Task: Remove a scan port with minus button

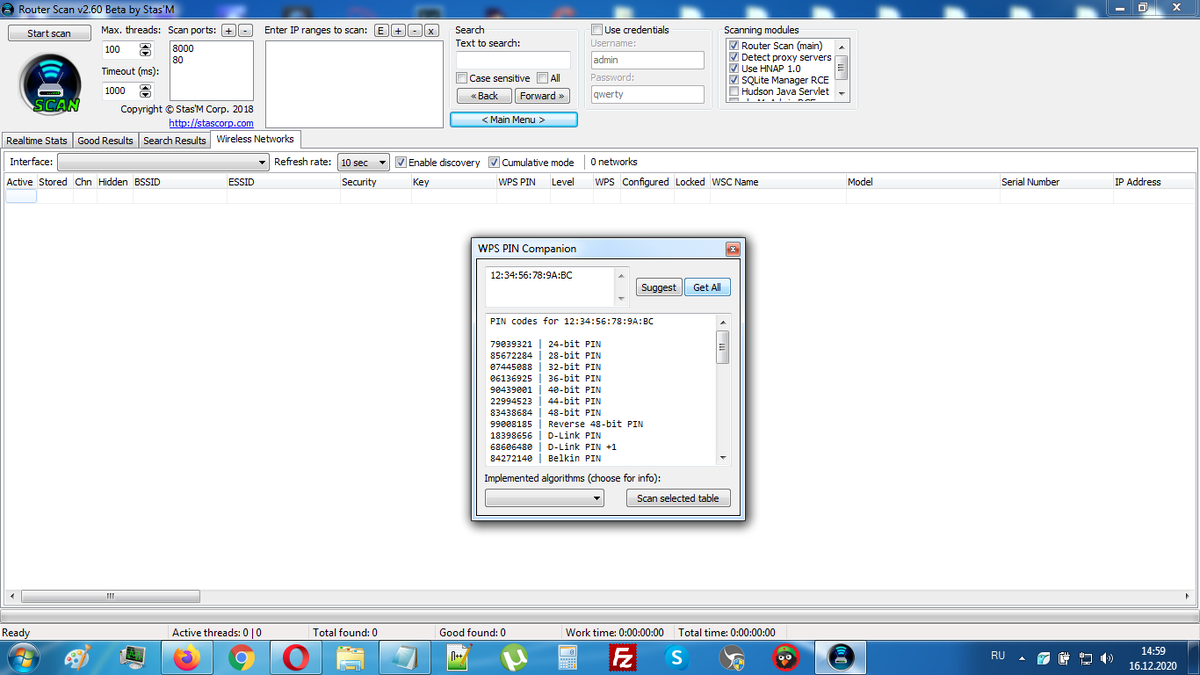Action: pos(246,30)
